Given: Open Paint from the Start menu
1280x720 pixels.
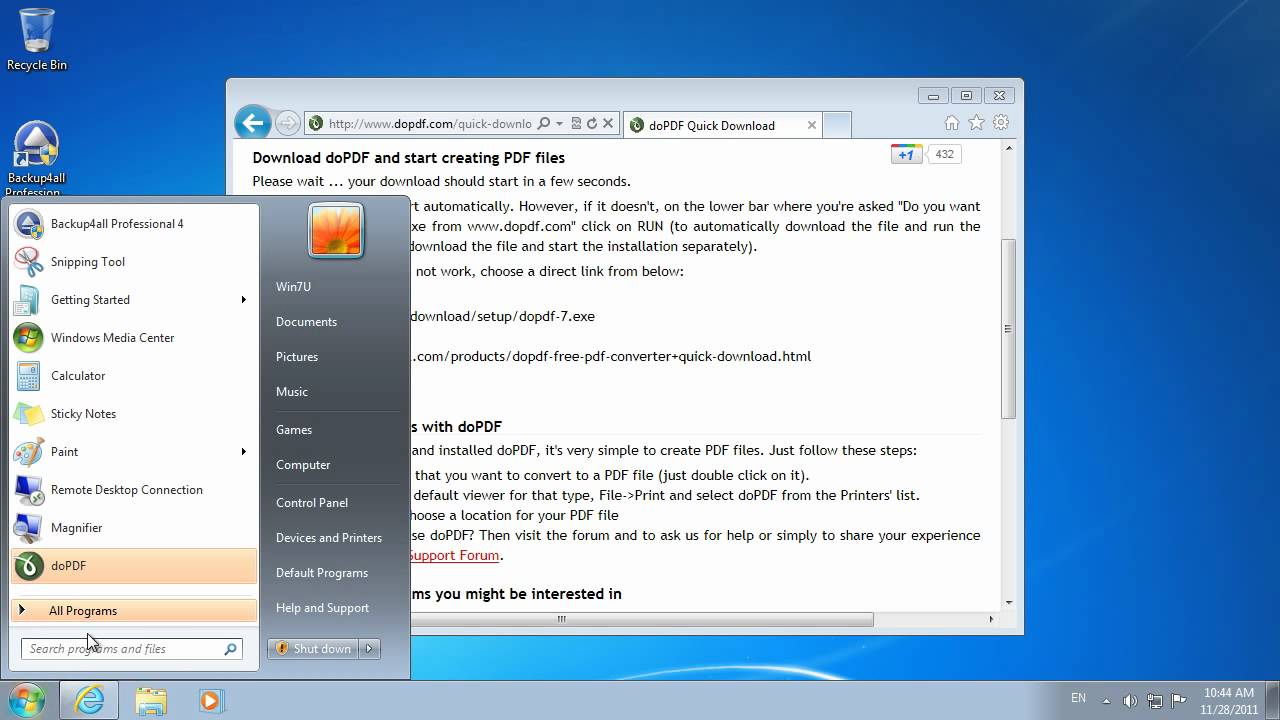Looking at the screenshot, I should tap(134, 452).
